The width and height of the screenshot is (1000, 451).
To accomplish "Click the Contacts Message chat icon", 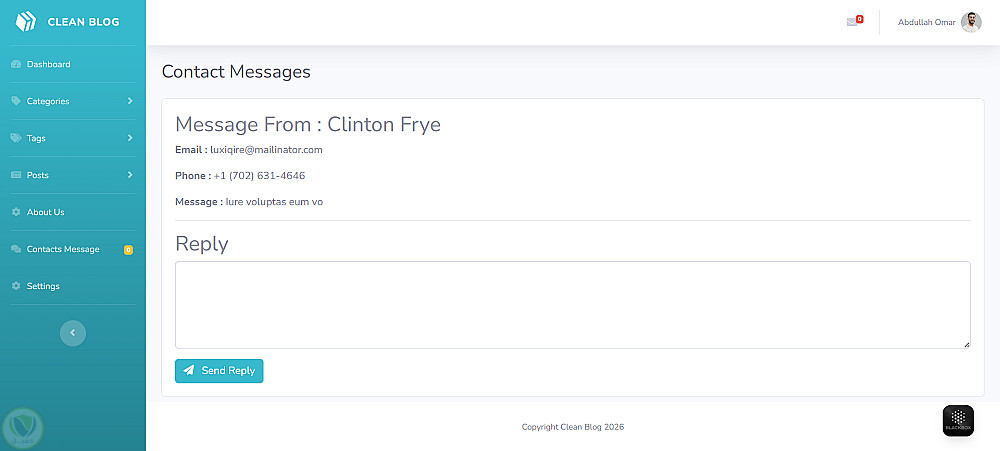I will [16, 249].
